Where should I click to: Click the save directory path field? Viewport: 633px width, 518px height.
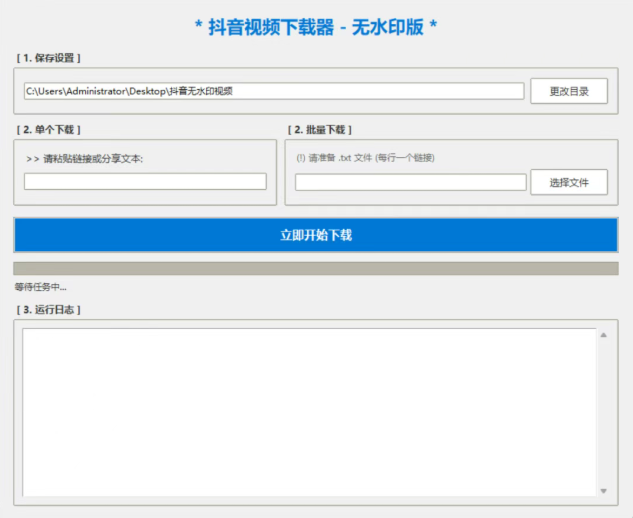(x=273, y=91)
